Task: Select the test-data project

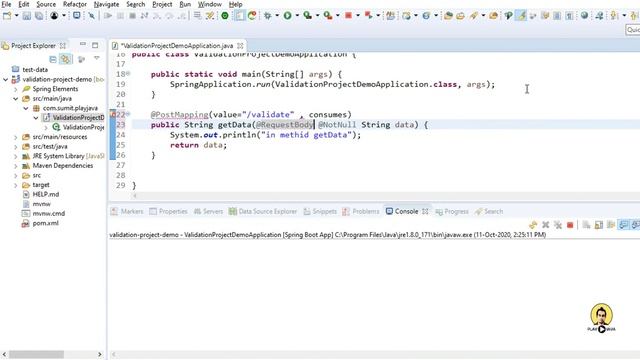Action: click(x=30, y=70)
